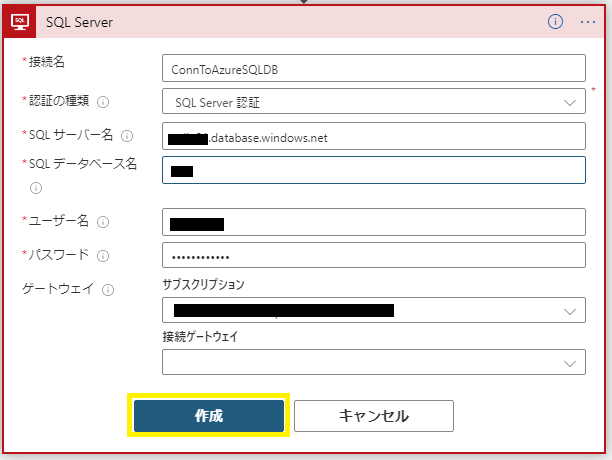This screenshot has height=460, width=612.
Task: Click the SQL Server connector icon
Action: click(x=20, y=22)
